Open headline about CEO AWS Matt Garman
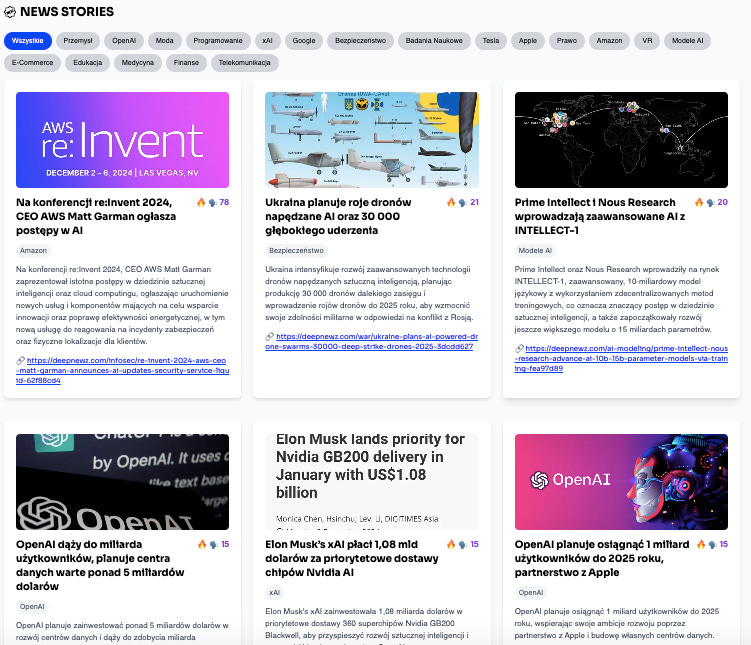751x645 pixels. tap(96, 216)
